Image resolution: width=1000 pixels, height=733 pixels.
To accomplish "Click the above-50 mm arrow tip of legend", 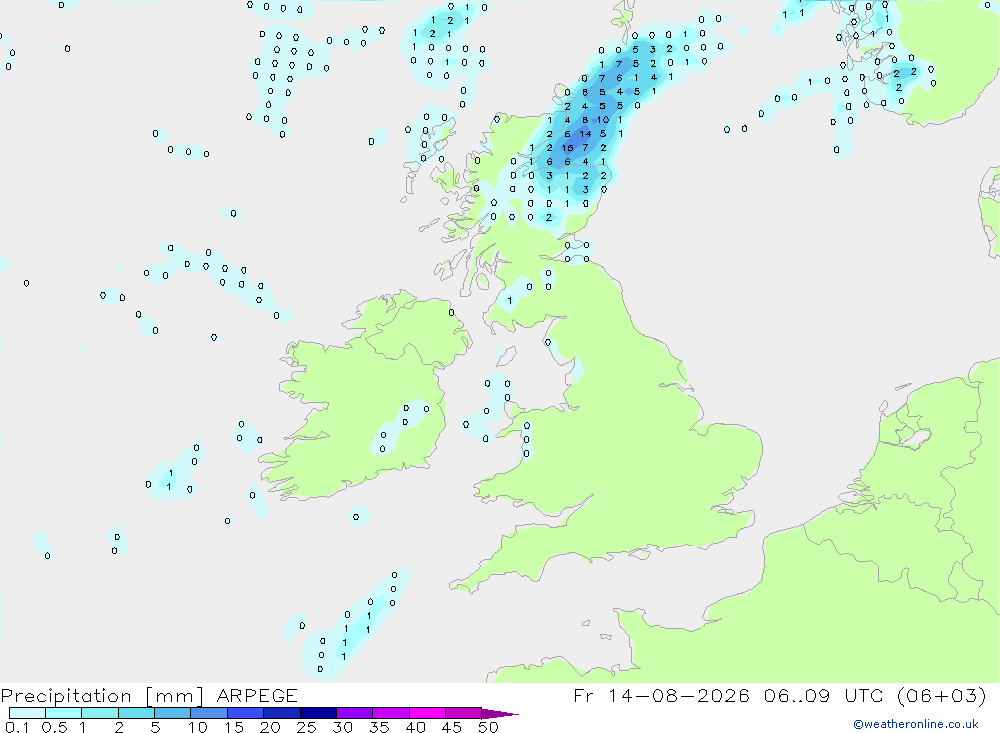I will [499, 713].
